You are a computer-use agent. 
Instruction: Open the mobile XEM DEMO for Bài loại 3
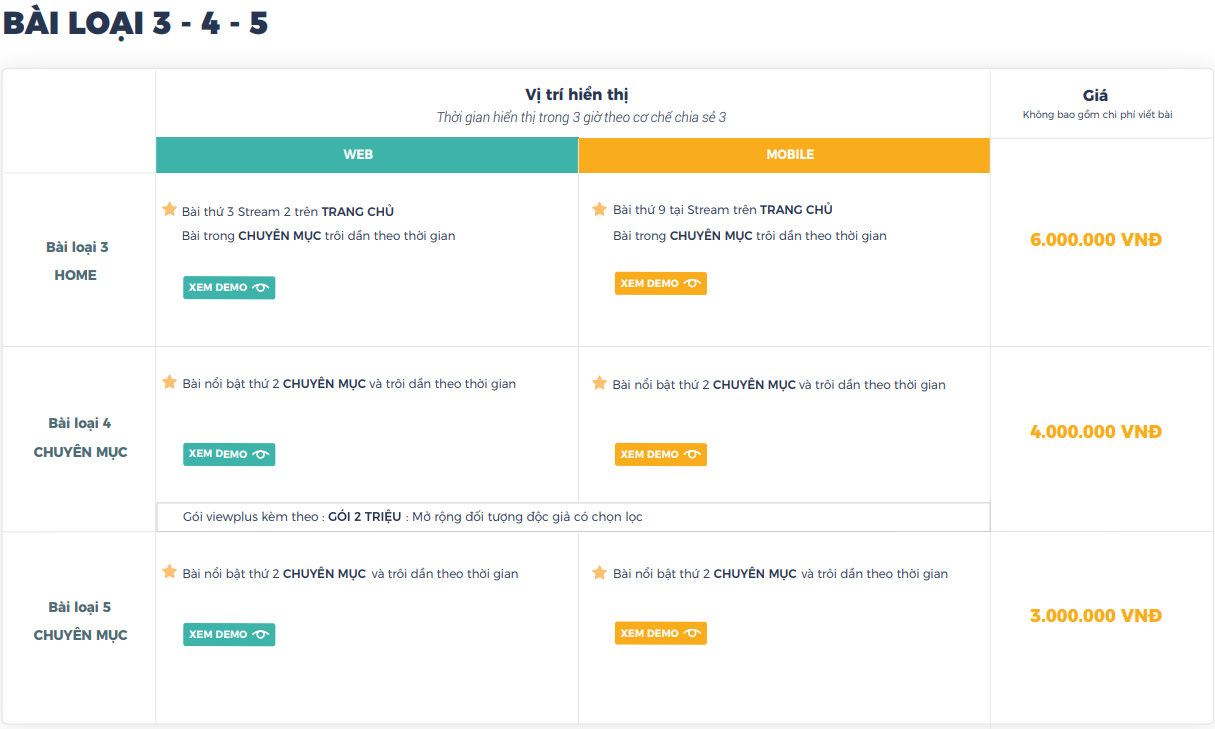[x=660, y=283]
